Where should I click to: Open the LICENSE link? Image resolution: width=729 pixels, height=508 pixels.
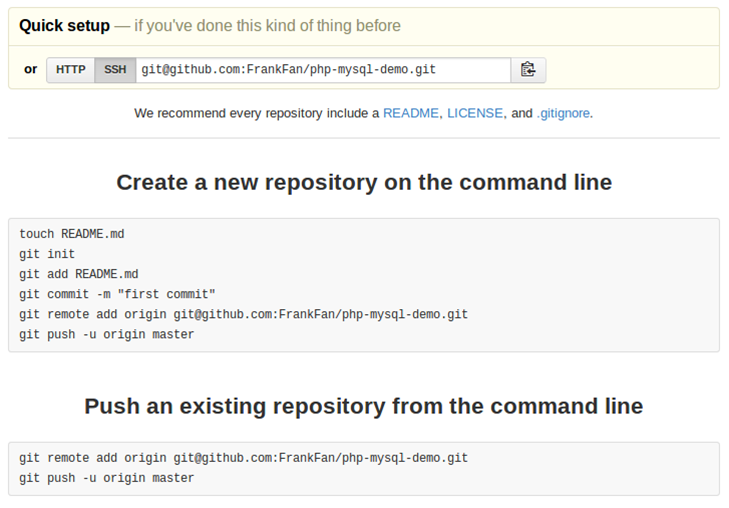475,114
